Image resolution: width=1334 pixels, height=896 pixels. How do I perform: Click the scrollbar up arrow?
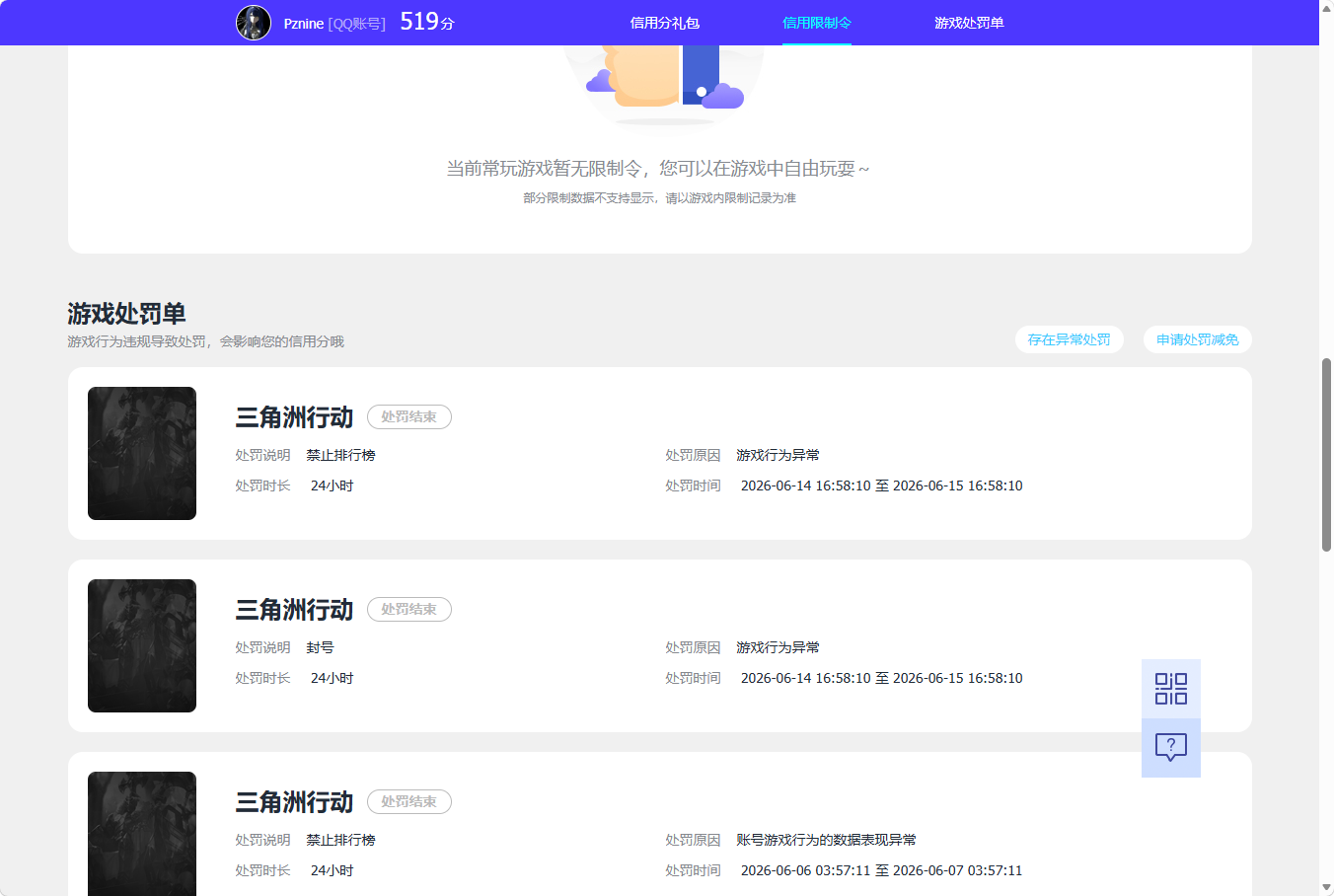click(x=1326, y=8)
